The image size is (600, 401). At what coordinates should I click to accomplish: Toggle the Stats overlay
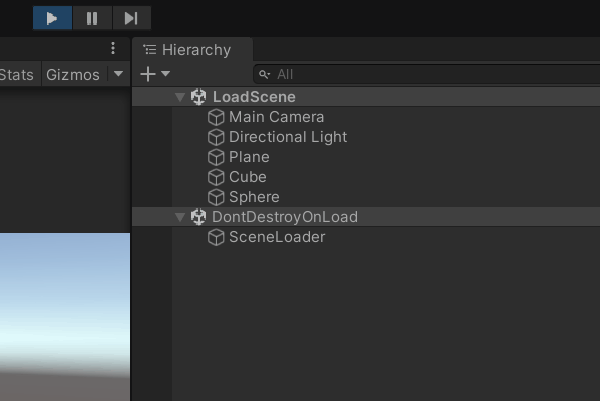coord(16,75)
